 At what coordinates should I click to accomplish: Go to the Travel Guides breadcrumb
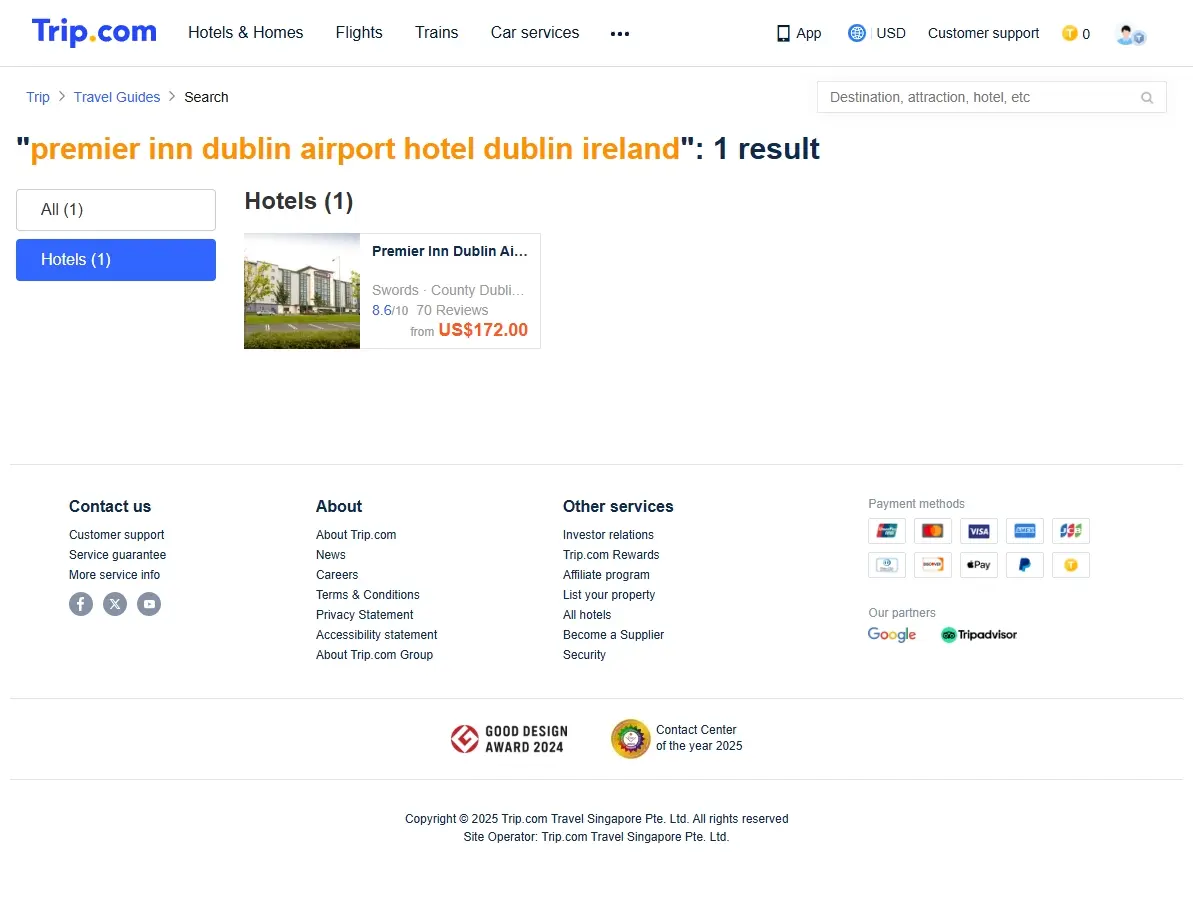coord(116,97)
